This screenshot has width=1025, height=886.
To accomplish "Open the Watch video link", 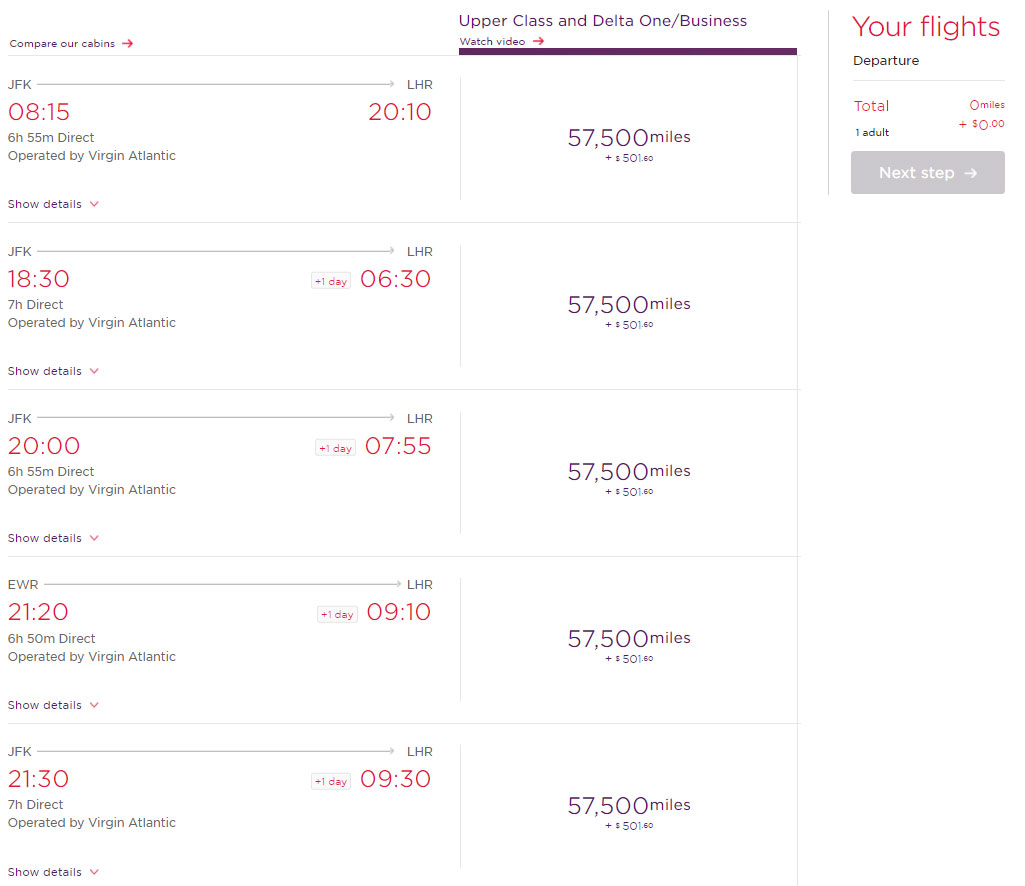I will (501, 41).
